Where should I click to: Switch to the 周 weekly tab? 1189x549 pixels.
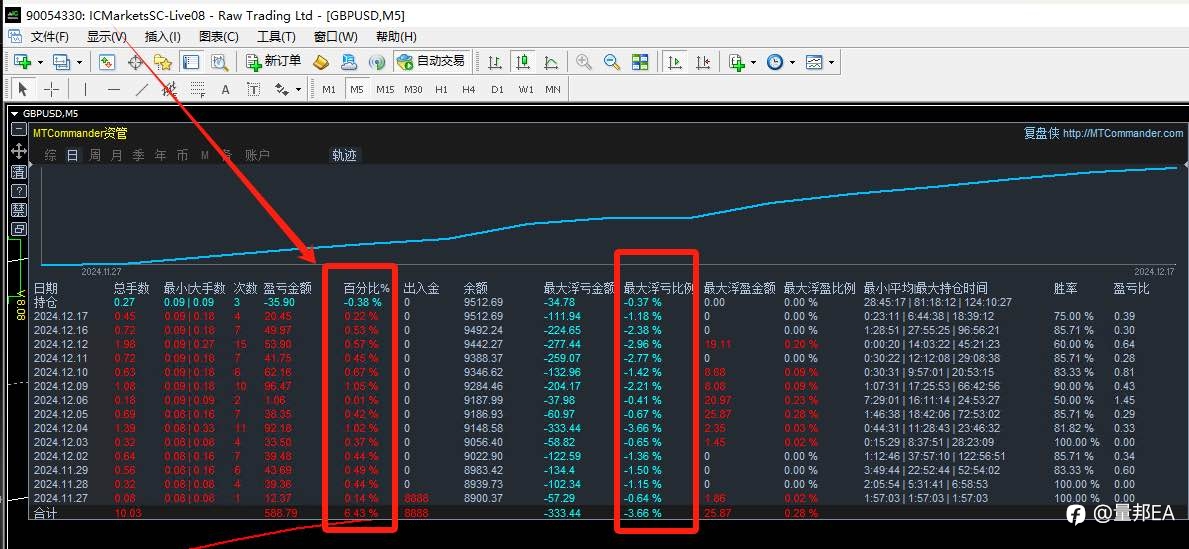95,155
